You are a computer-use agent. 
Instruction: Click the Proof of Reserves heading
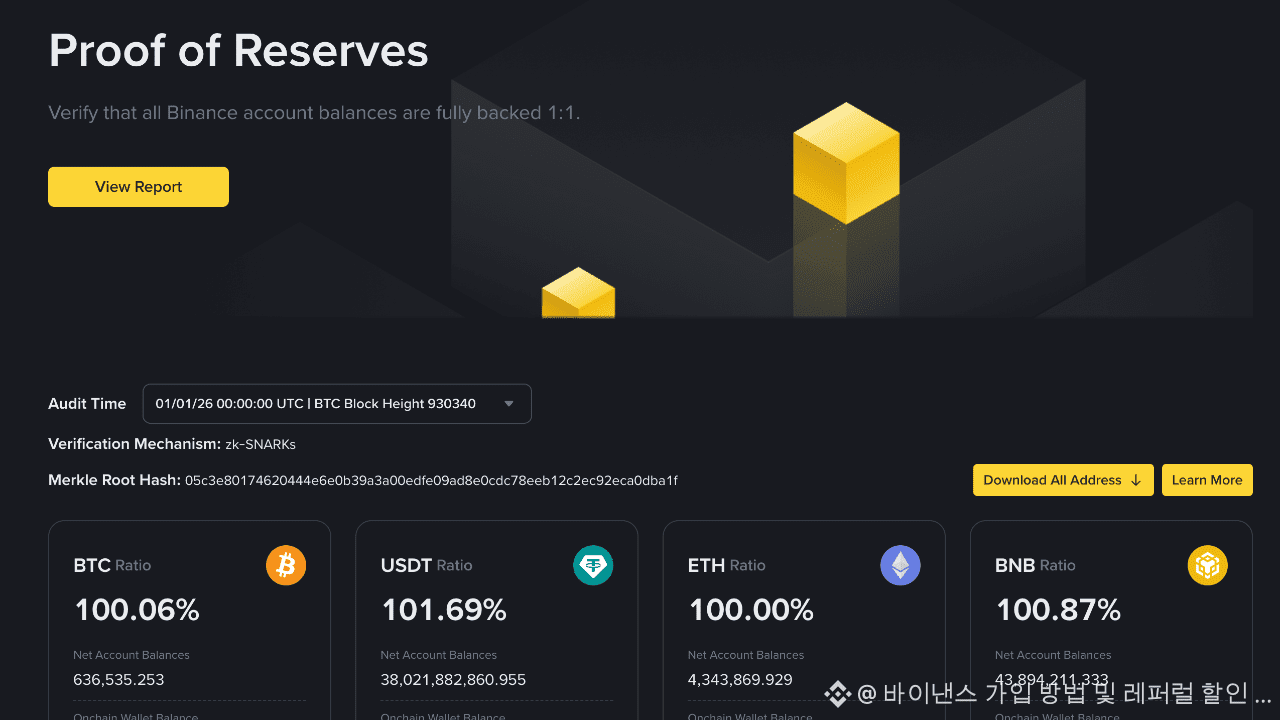point(238,50)
